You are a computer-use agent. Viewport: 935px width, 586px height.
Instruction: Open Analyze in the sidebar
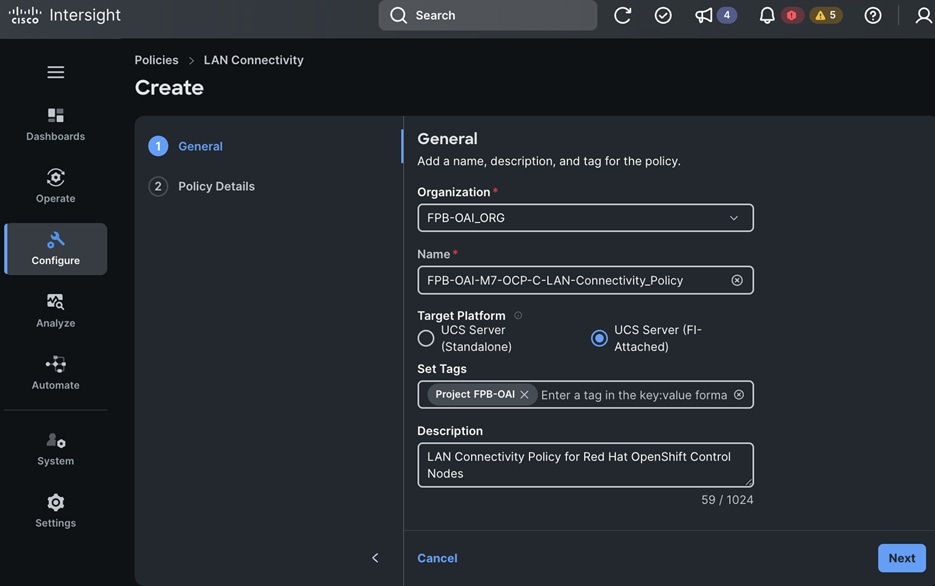(55, 311)
